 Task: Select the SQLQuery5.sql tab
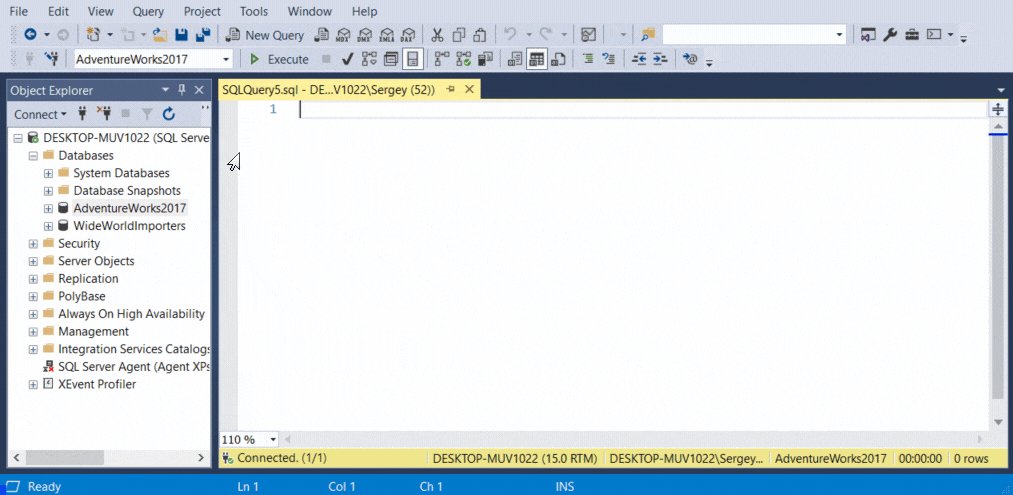point(328,90)
